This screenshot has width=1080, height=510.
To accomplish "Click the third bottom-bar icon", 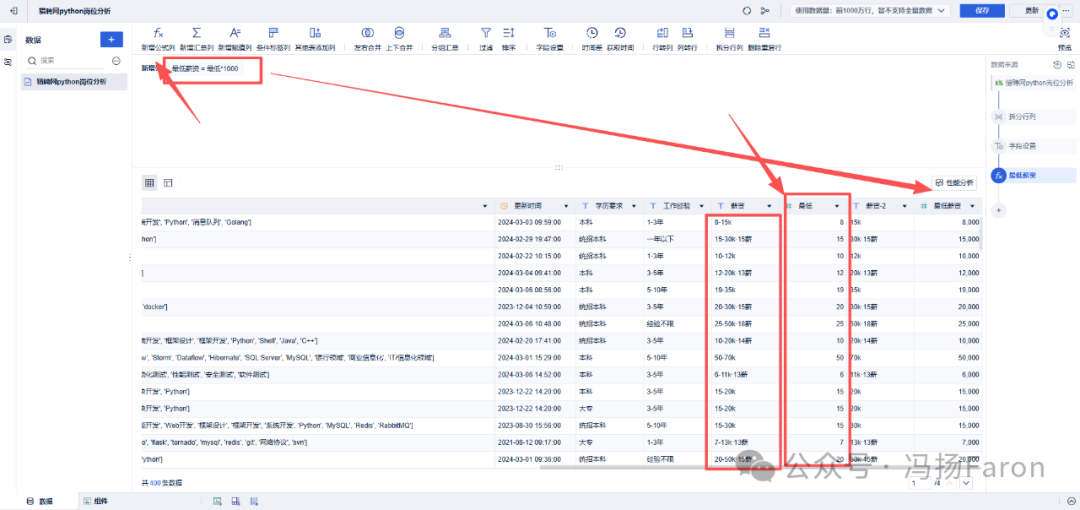I will point(253,501).
